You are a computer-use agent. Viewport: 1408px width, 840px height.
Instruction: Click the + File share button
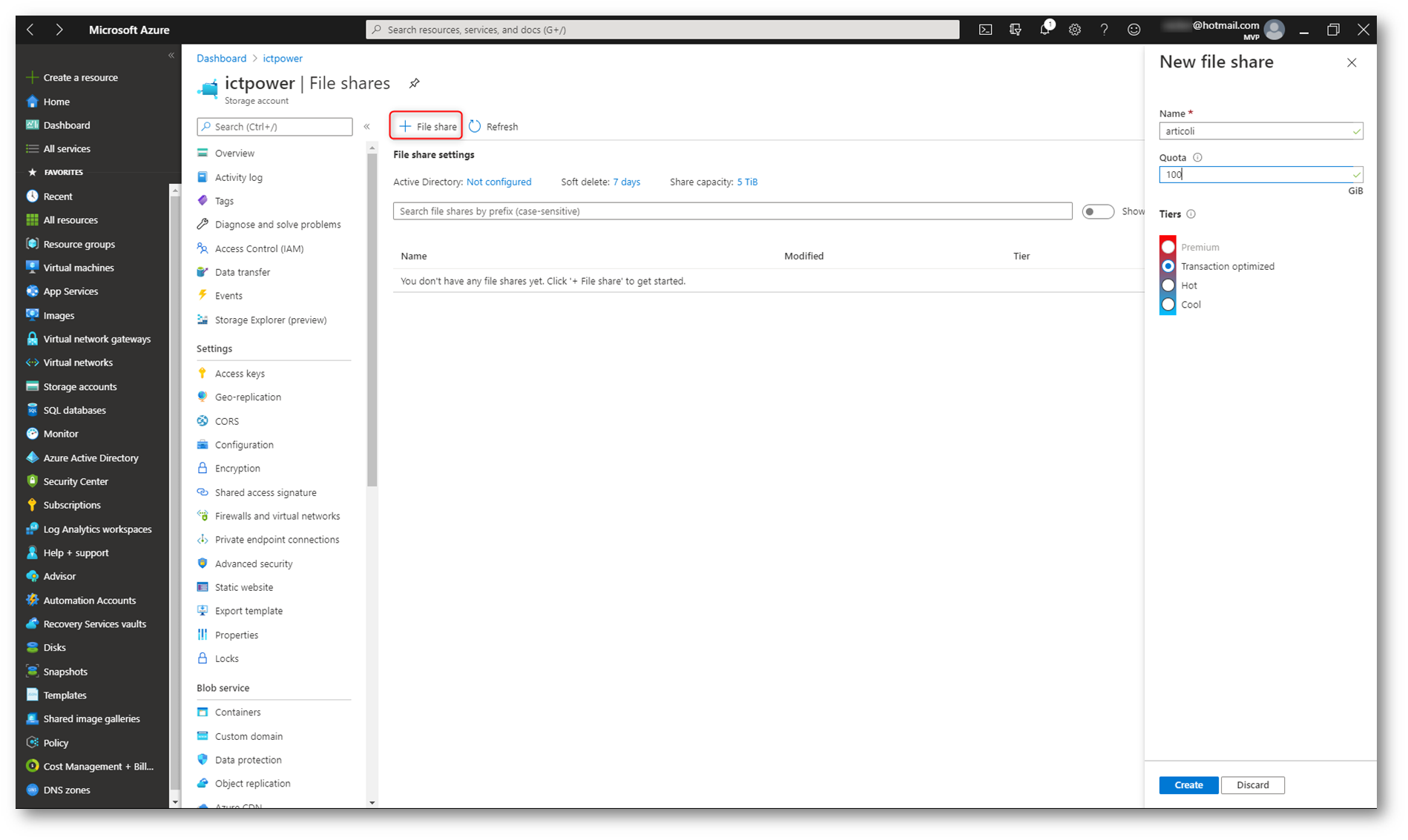click(427, 126)
